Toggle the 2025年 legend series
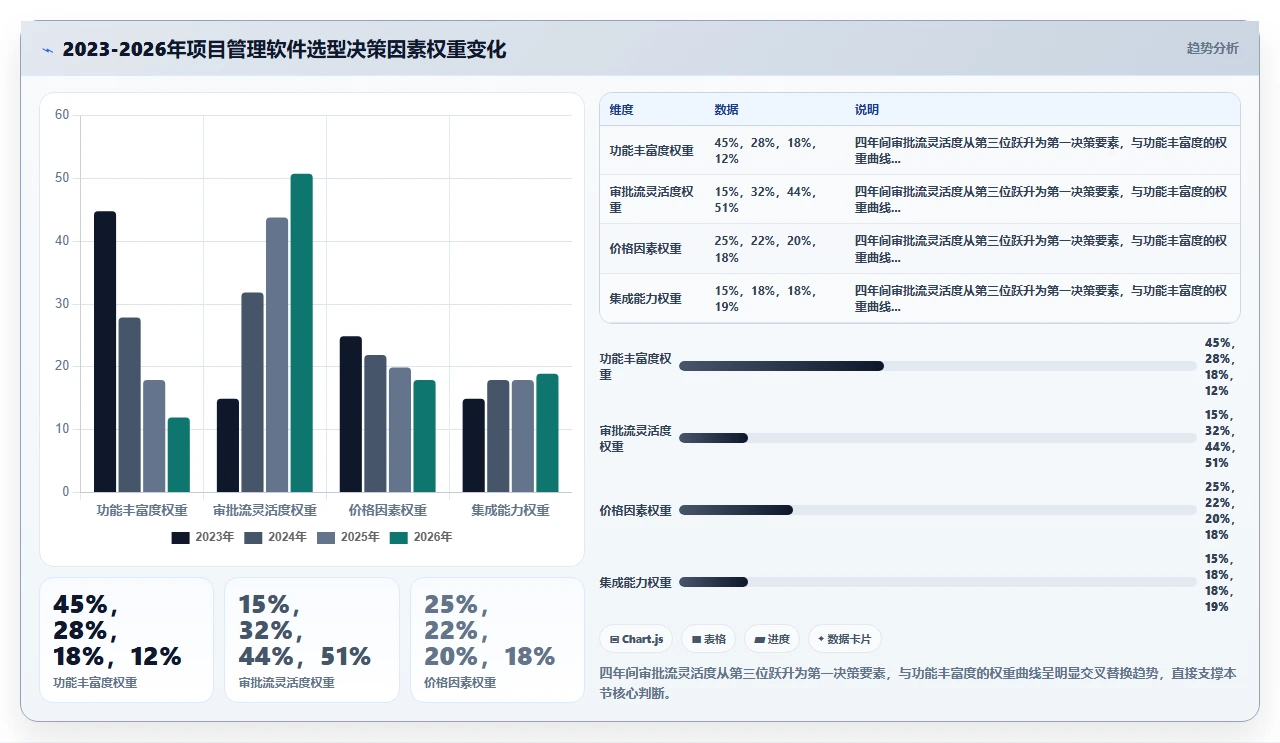 point(348,537)
